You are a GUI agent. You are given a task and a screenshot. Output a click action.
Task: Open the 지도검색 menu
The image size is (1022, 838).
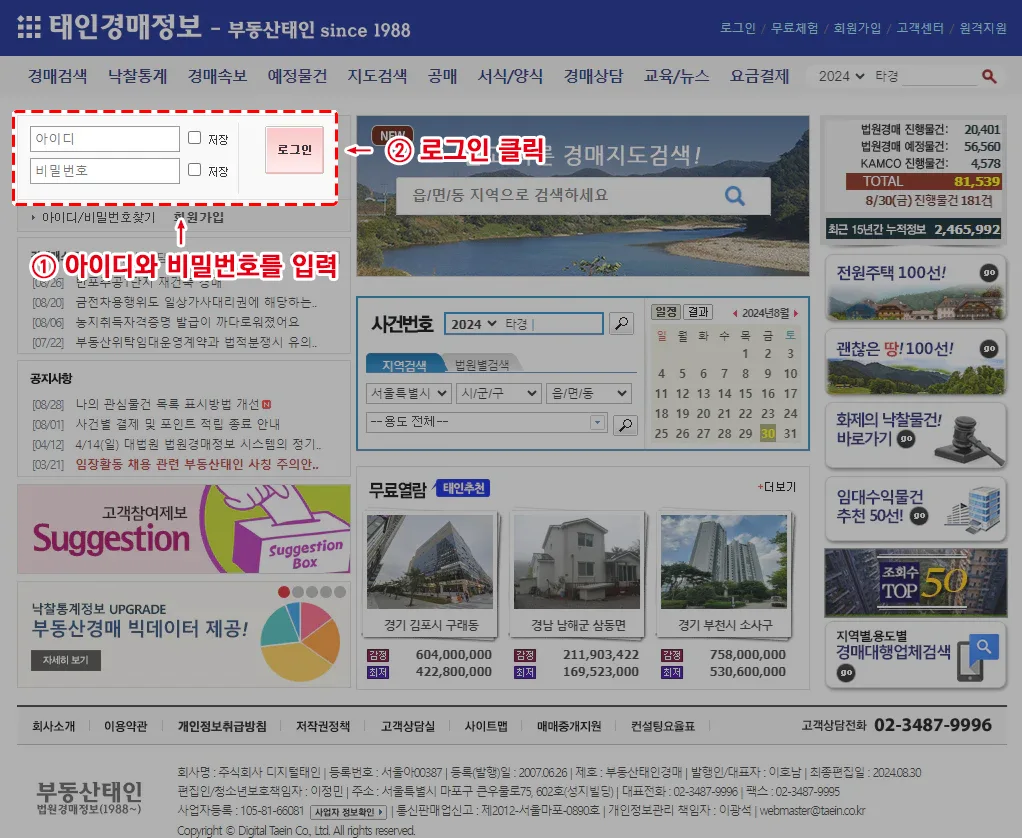(x=377, y=76)
